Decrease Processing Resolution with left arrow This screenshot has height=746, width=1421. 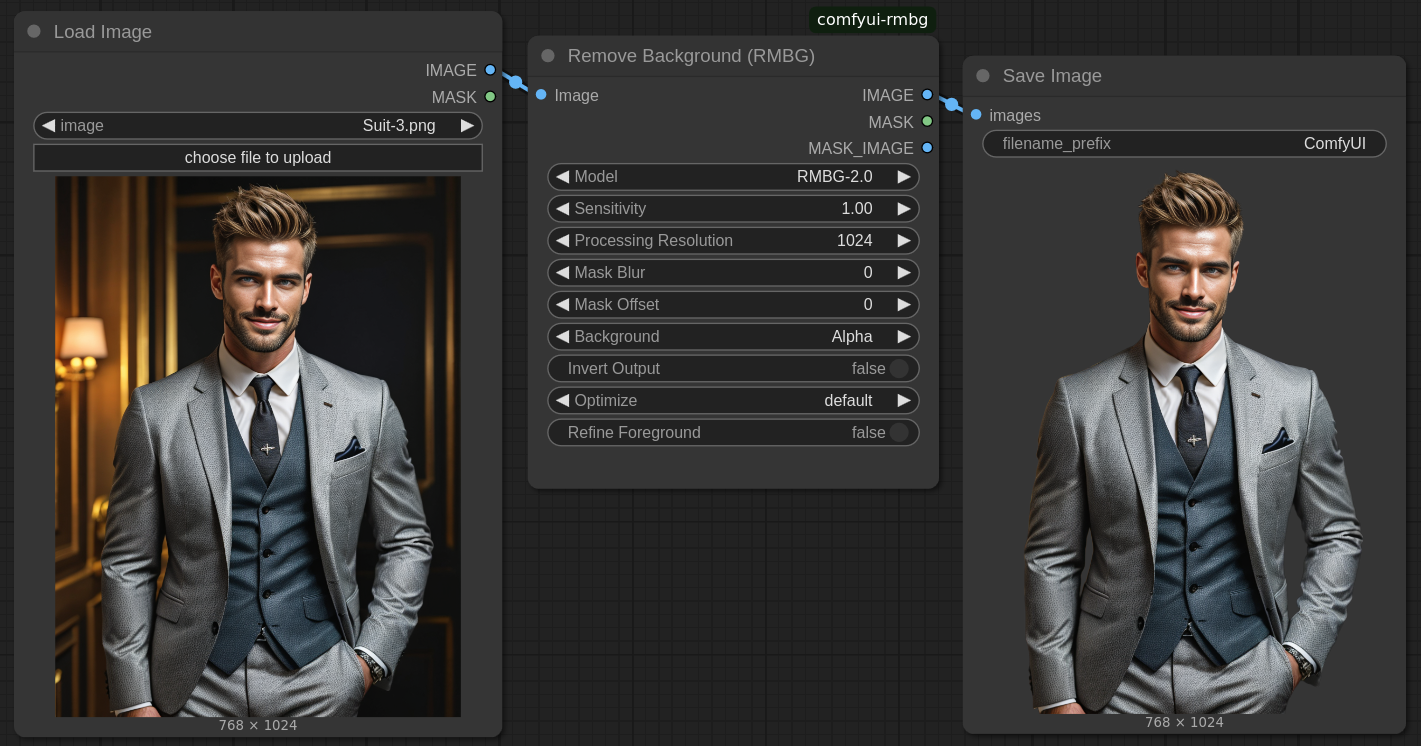pos(563,241)
